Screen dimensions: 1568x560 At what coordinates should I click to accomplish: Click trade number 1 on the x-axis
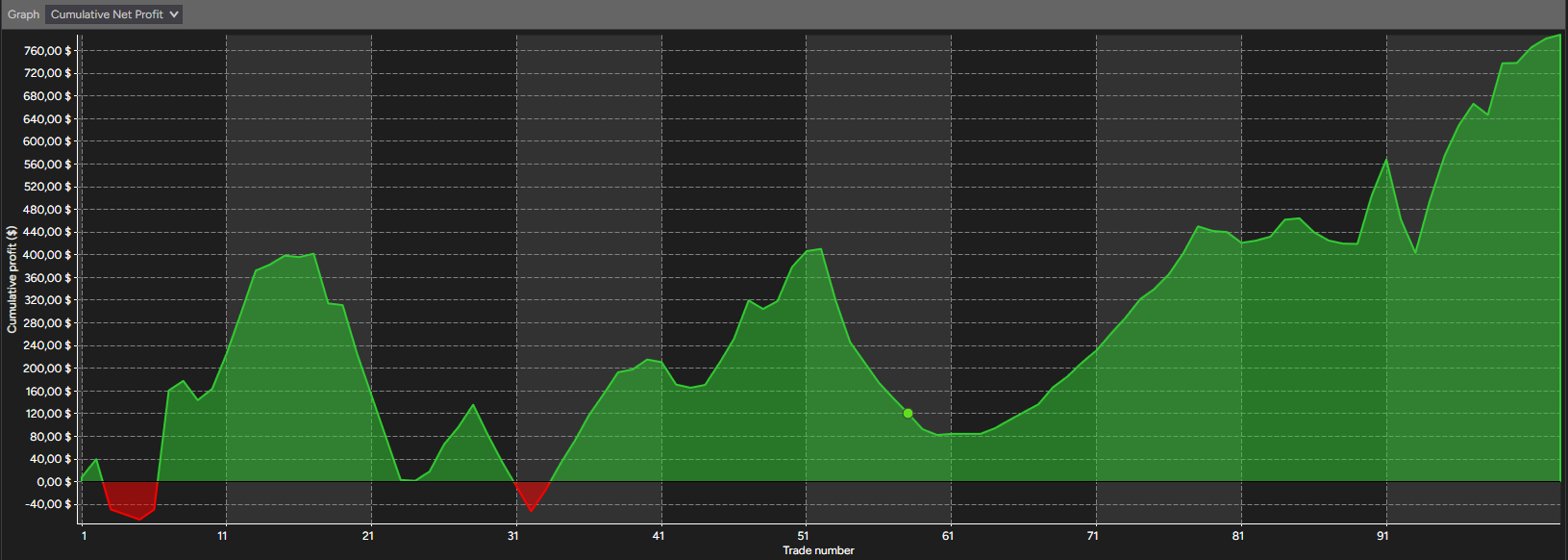click(84, 536)
